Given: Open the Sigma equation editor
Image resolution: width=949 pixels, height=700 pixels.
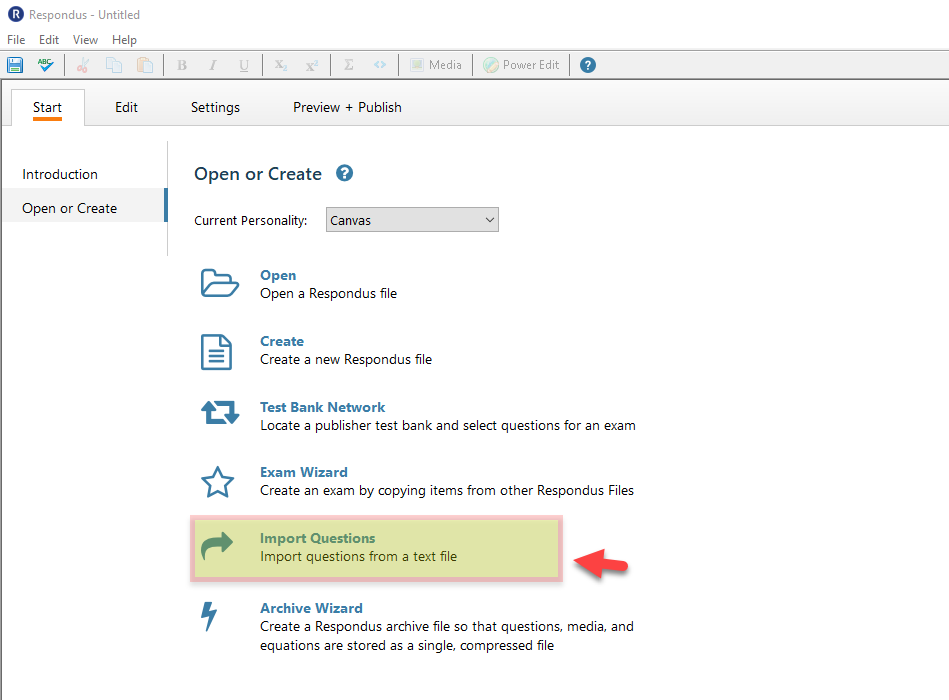Looking at the screenshot, I should pyautogui.click(x=349, y=65).
